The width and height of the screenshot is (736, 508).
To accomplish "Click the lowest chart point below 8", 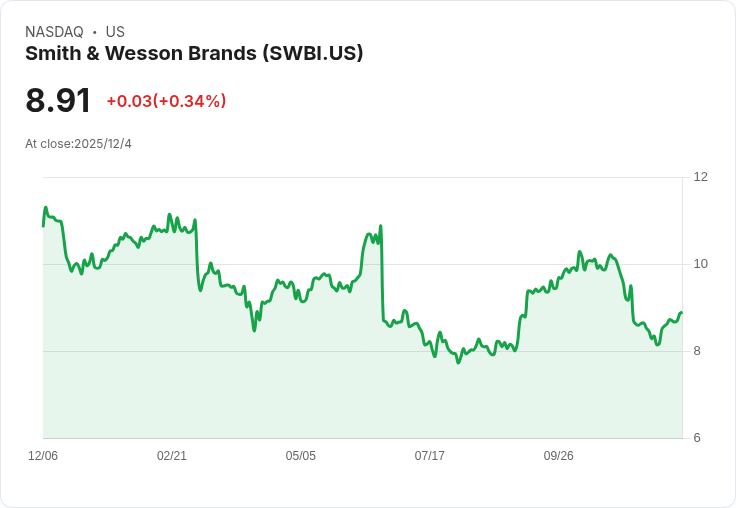I will 459,362.
